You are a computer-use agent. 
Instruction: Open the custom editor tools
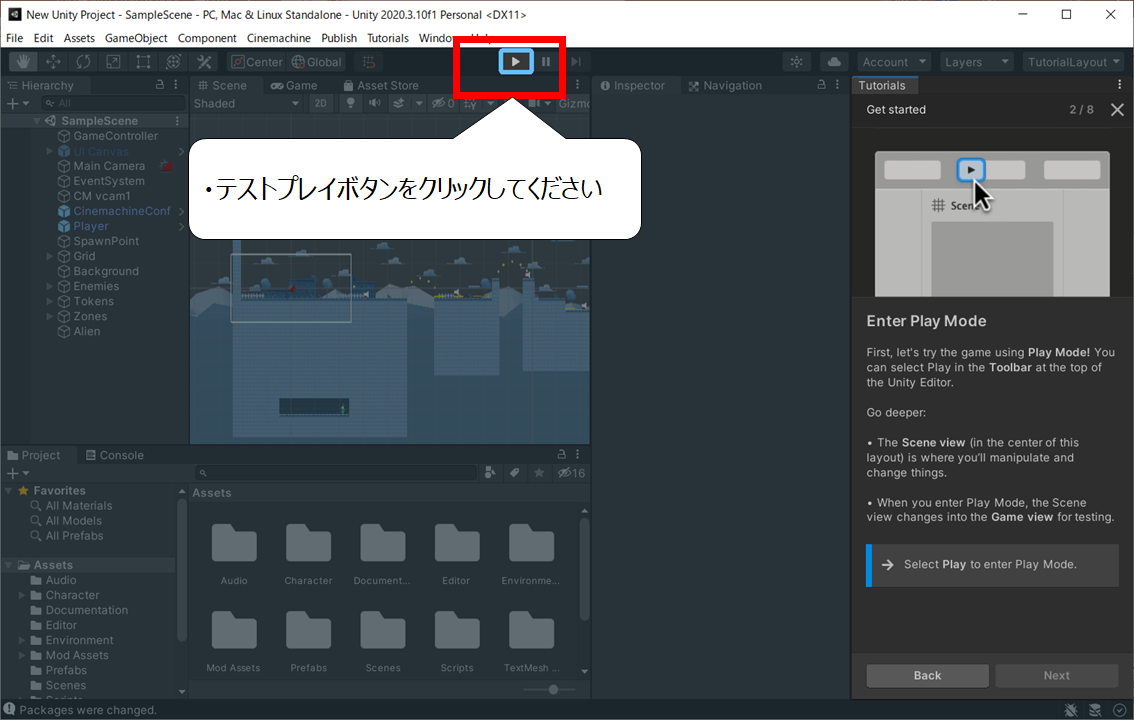tap(204, 62)
